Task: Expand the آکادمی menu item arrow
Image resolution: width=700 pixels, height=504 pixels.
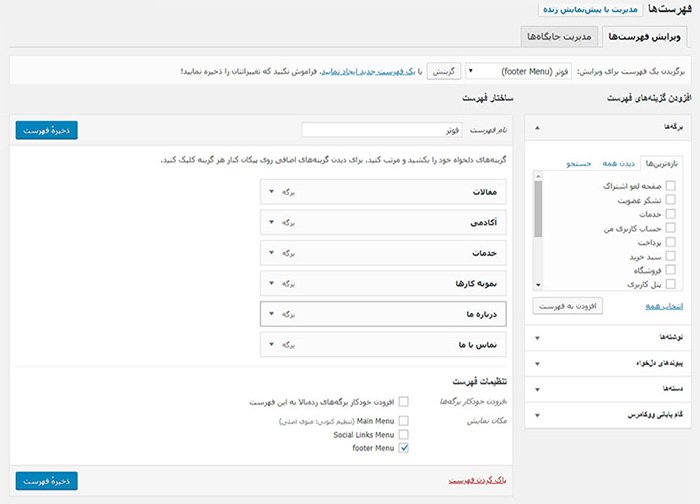Action: coord(271,222)
